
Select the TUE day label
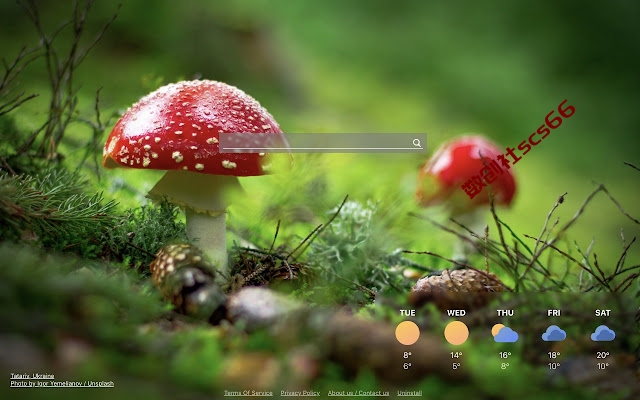407,313
